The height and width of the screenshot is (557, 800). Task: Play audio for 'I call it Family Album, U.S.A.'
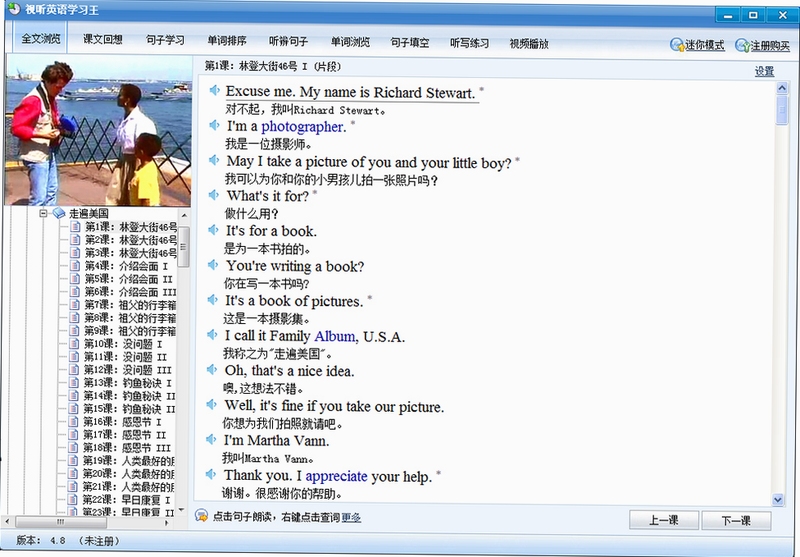pos(212,335)
